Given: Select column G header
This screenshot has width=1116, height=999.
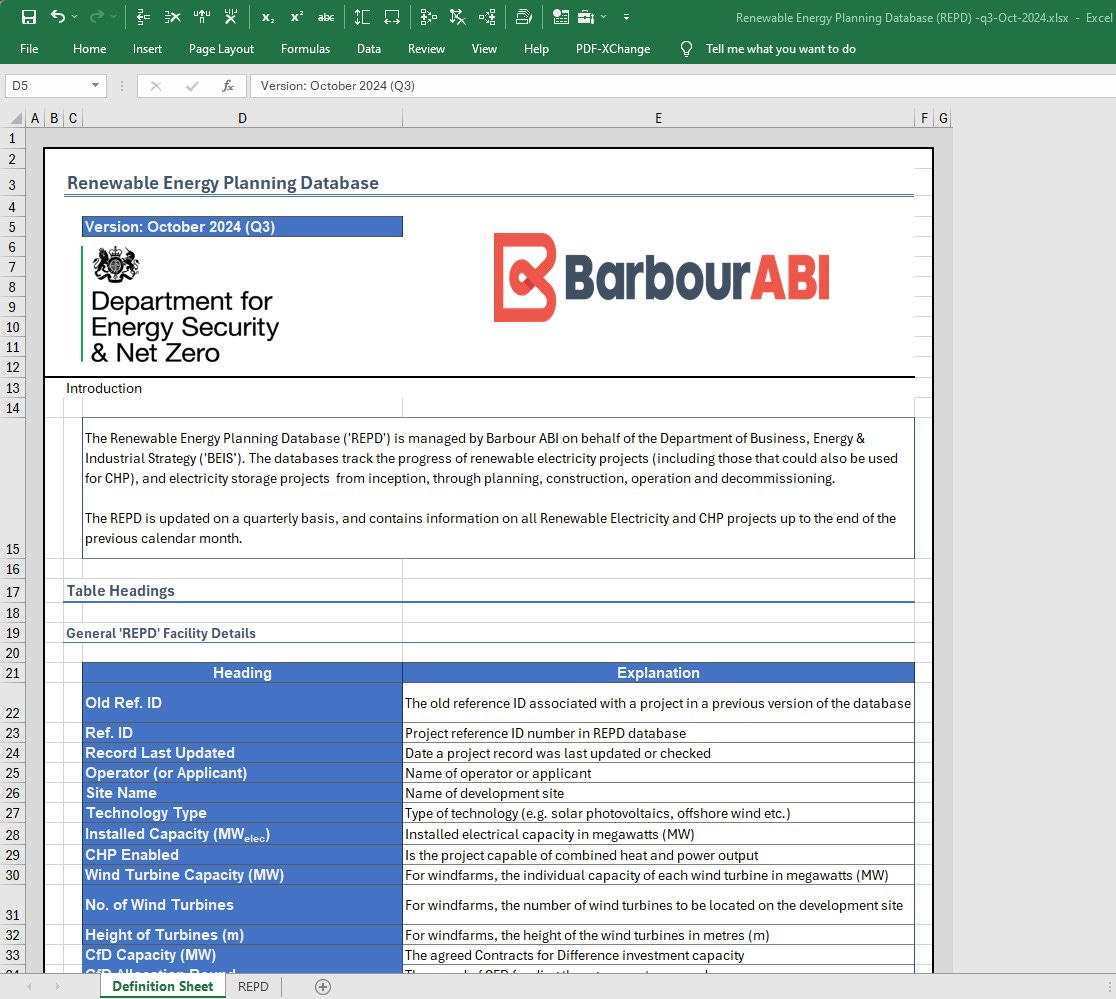Looking at the screenshot, I should click(943, 118).
